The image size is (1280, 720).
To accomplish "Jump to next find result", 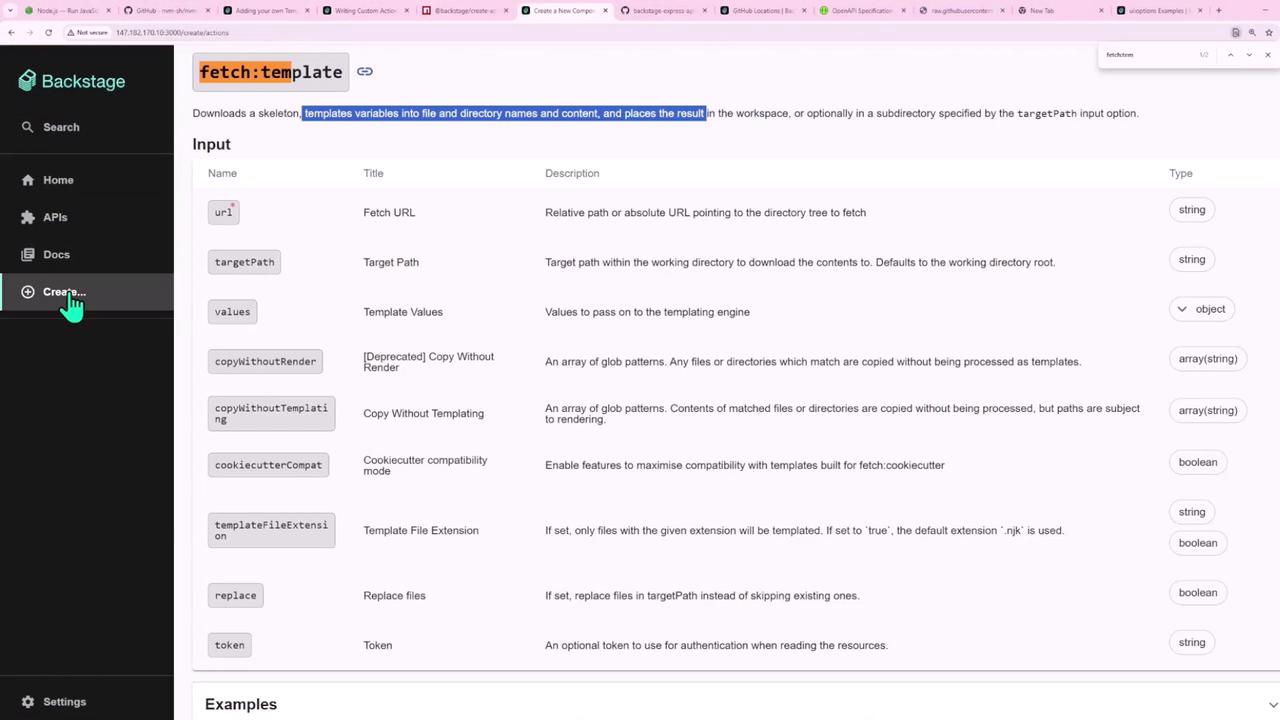I will tap(1249, 55).
